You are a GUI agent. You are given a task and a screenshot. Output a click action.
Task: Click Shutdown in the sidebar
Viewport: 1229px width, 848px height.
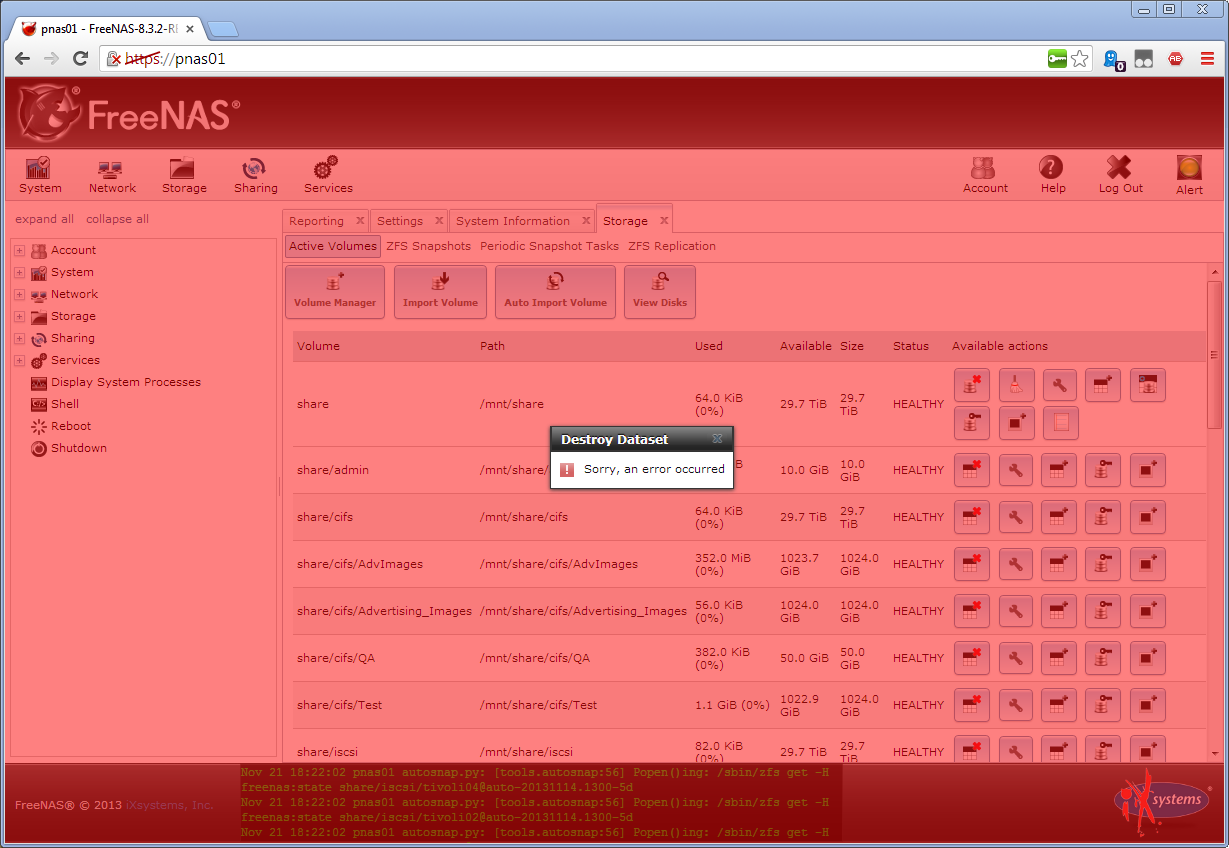tap(79, 448)
